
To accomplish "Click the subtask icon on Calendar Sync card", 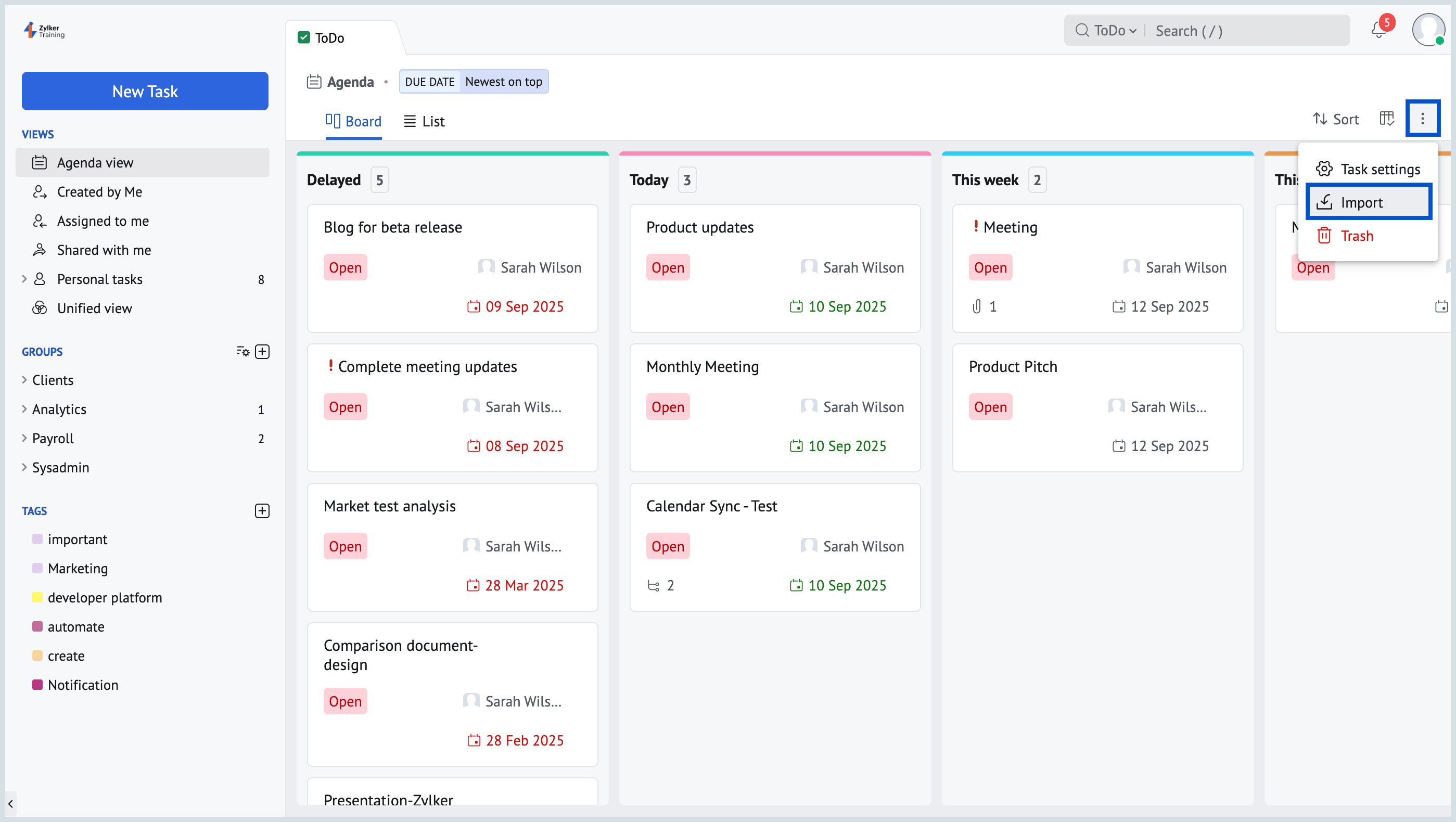I will pyautogui.click(x=654, y=585).
